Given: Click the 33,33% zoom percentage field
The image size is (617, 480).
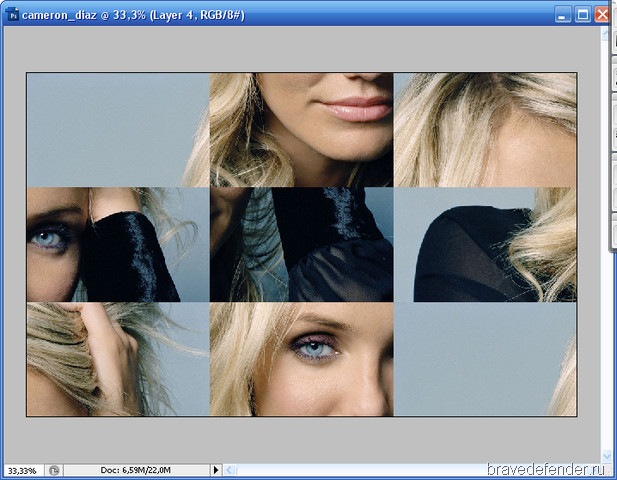Looking at the screenshot, I should click(22, 471).
